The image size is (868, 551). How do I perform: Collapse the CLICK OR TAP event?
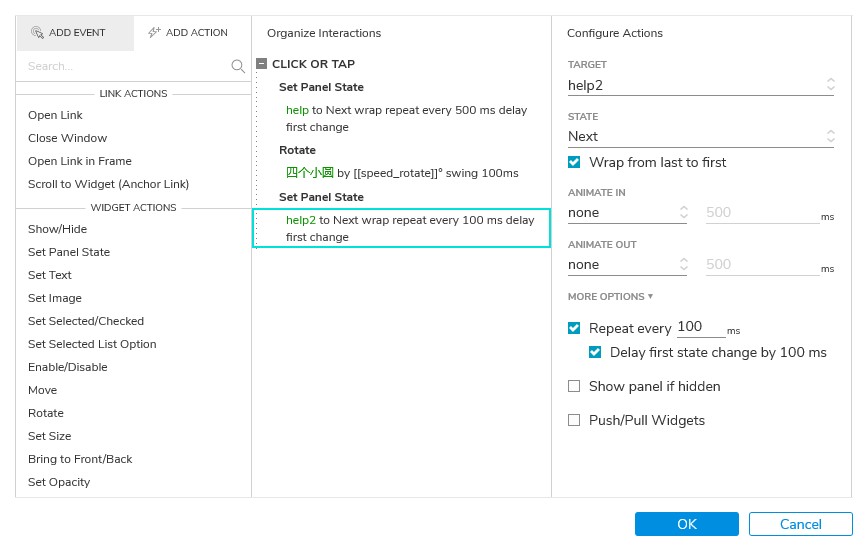[262, 64]
